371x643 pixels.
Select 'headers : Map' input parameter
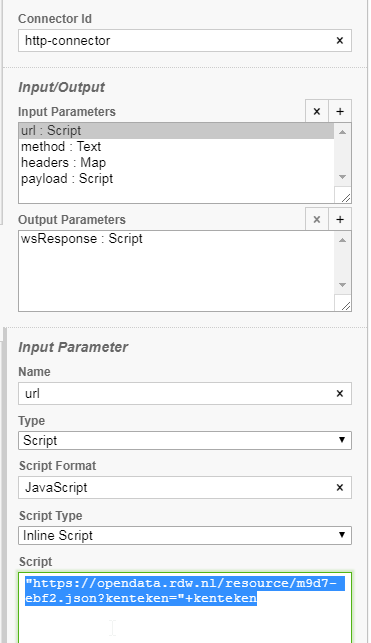[x=177, y=162]
